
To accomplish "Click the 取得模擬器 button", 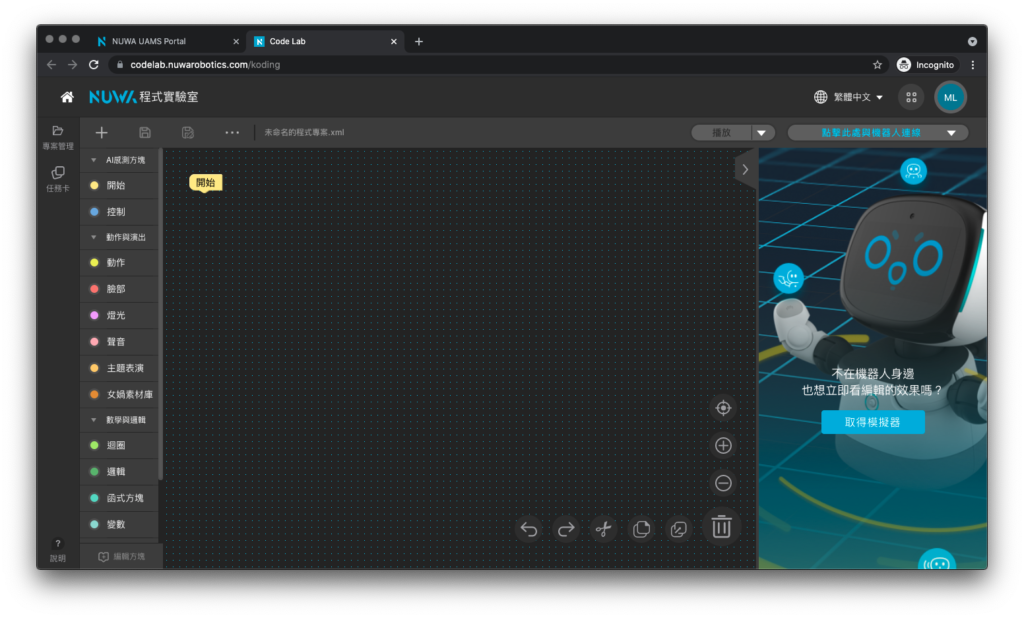I will pos(872,422).
